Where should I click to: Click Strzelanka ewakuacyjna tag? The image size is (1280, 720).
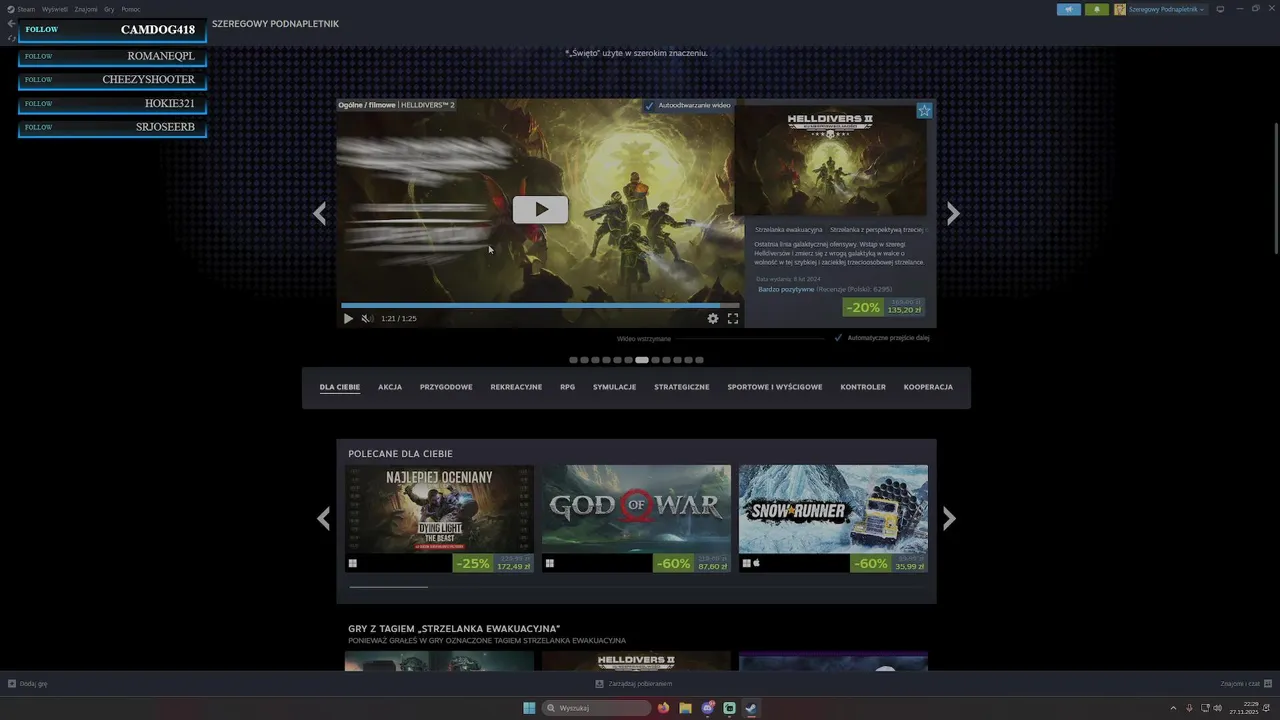[789, 230]
